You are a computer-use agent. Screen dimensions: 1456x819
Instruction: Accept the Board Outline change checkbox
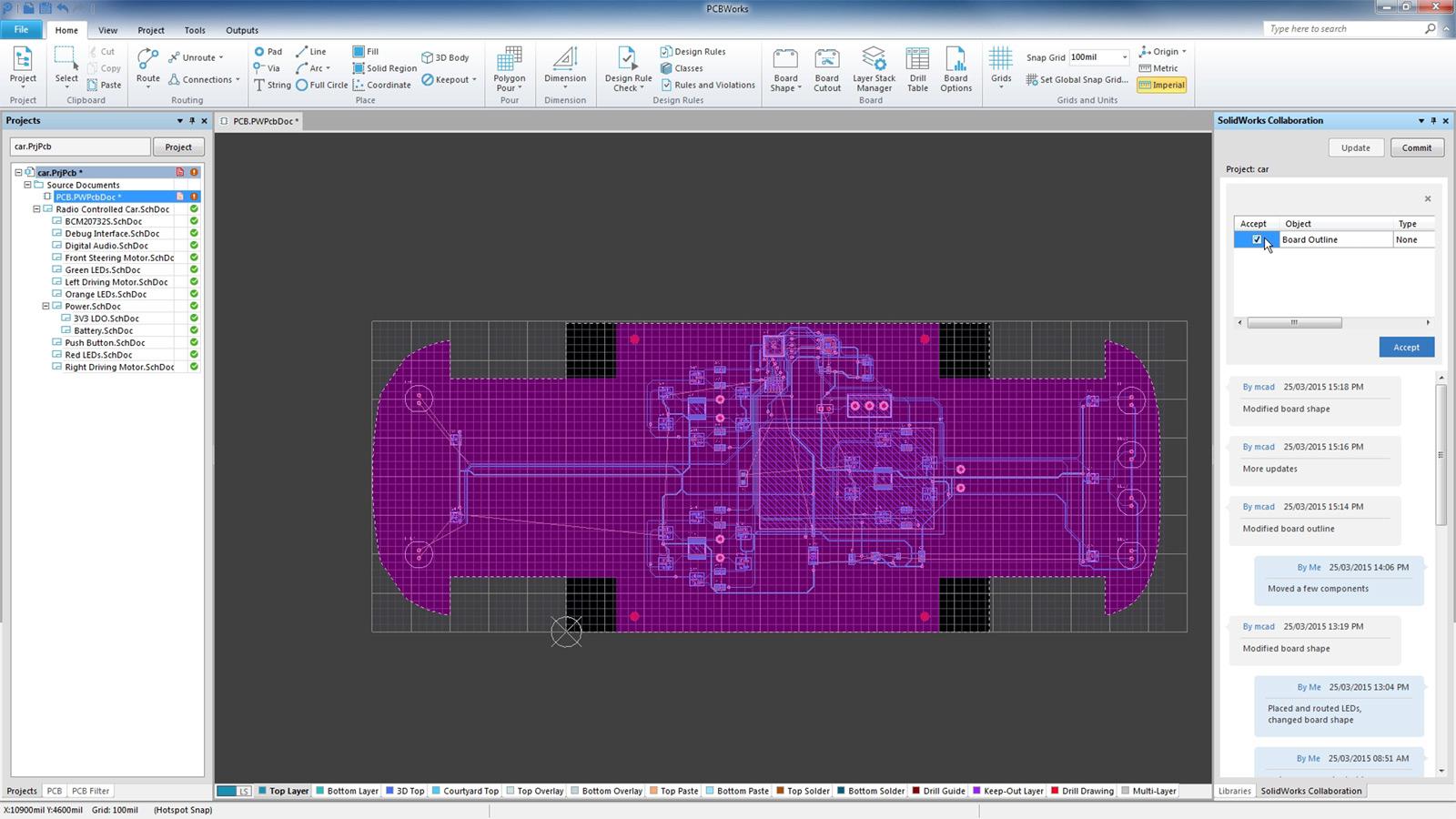[1258, 239]
